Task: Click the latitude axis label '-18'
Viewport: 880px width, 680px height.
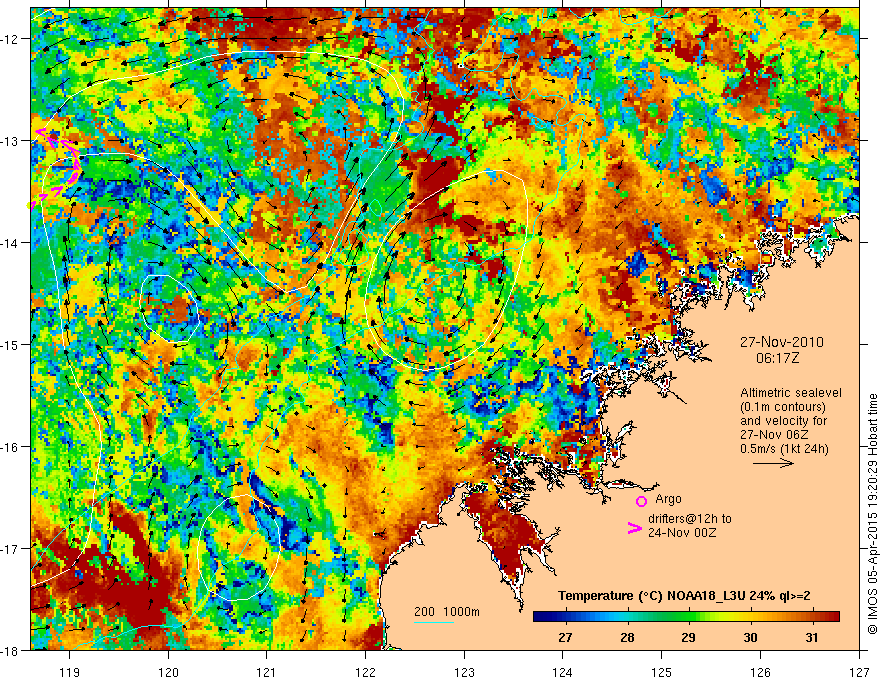Action: (x=10, y=650)
